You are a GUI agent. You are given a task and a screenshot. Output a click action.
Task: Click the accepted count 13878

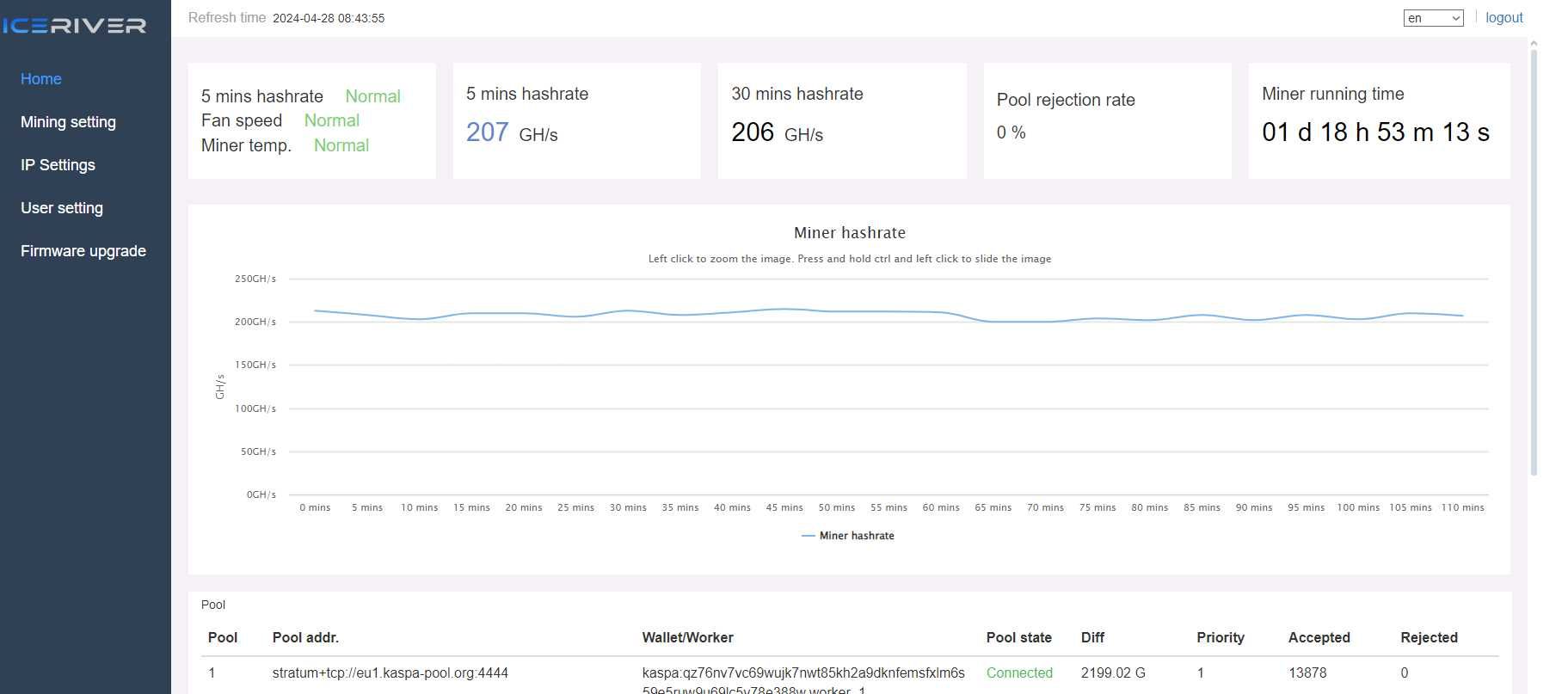[x=1307, y=673]
